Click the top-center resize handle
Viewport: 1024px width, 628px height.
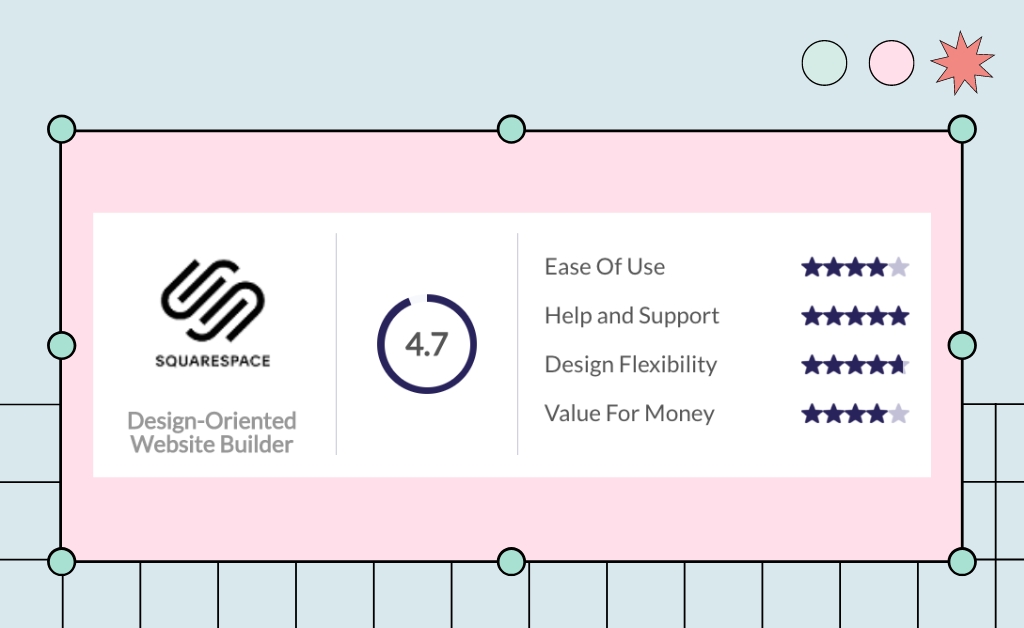511,129
